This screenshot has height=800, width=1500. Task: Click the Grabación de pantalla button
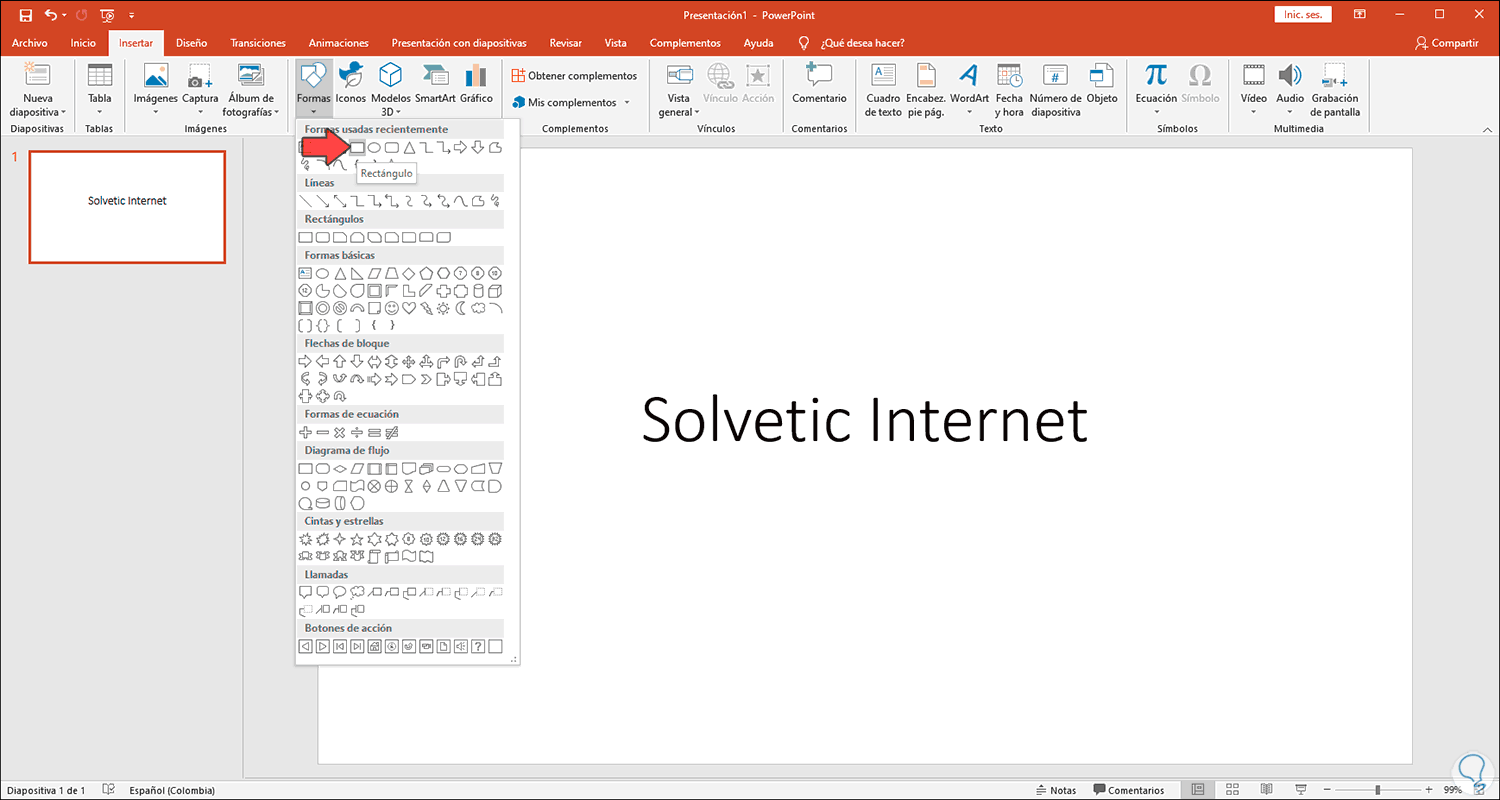click(1335, 90)
